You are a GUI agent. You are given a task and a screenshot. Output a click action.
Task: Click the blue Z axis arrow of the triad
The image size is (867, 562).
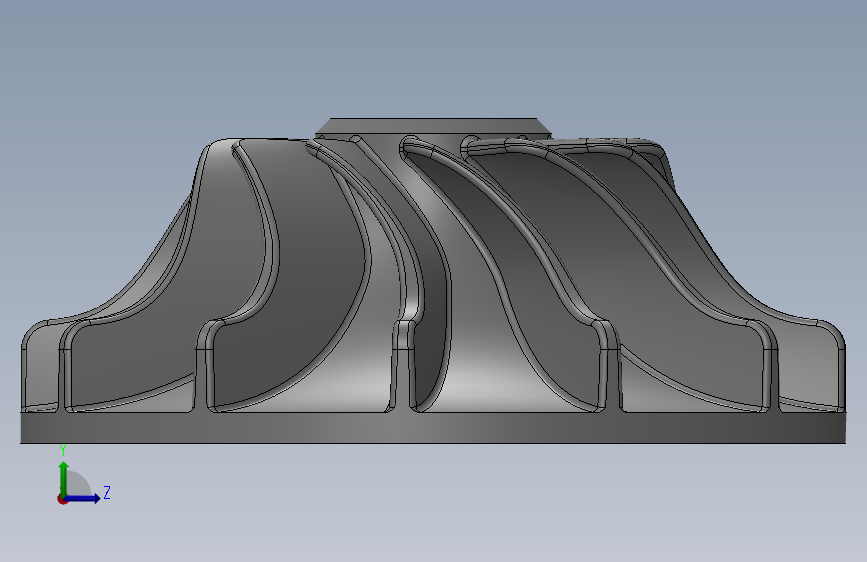click(83, 498)
